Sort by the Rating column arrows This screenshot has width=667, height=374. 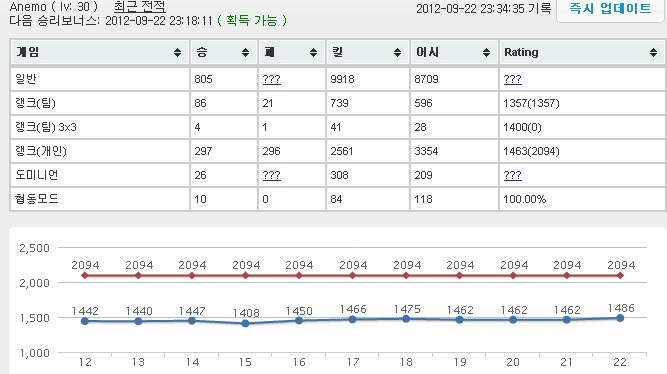point(653,52)
